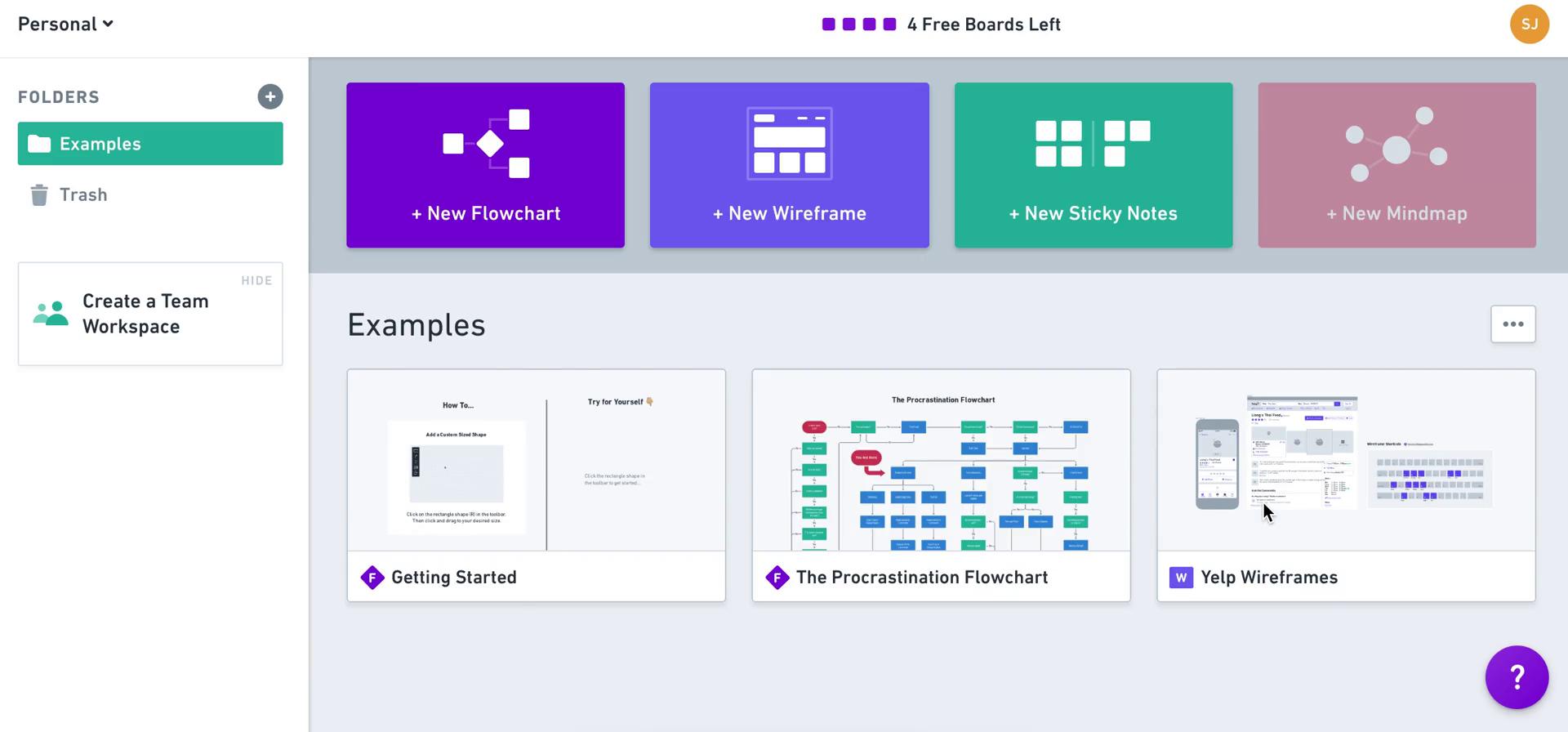Create a new mindmap board
Image resolution: width=1568 pixels, height=732 pixels.
coord(1396,165)
